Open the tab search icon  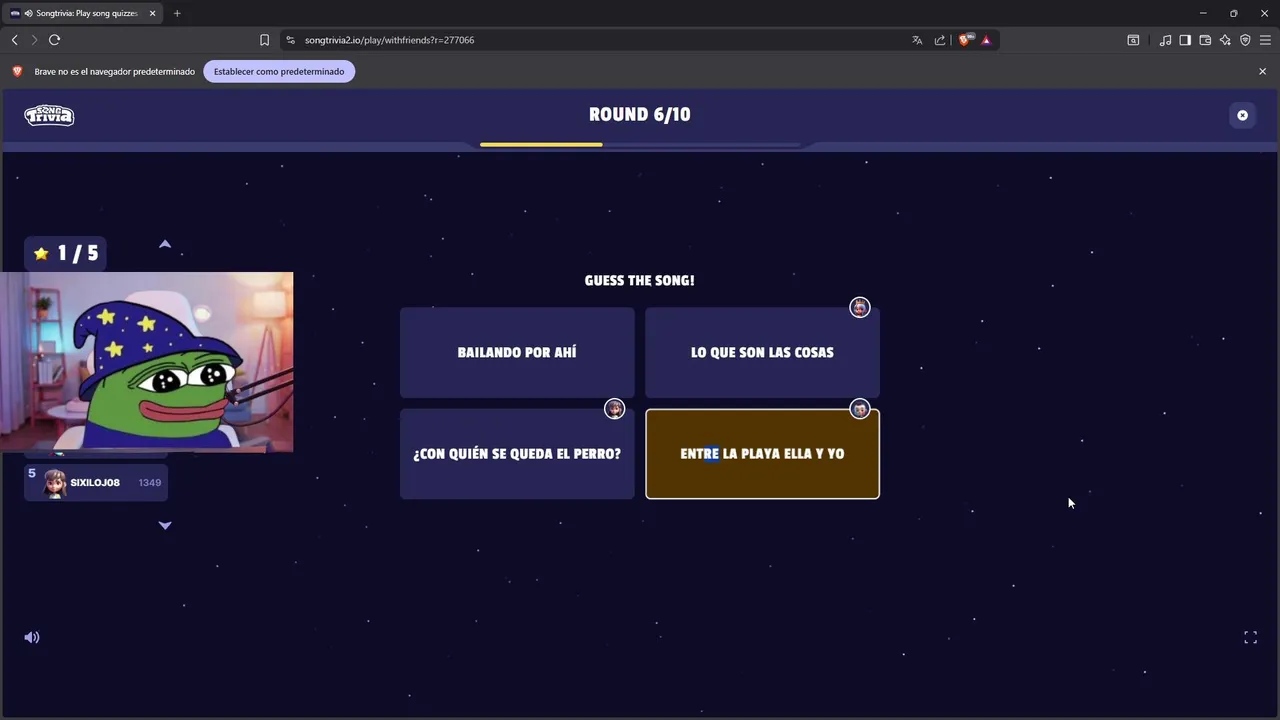coord(1133,40)
